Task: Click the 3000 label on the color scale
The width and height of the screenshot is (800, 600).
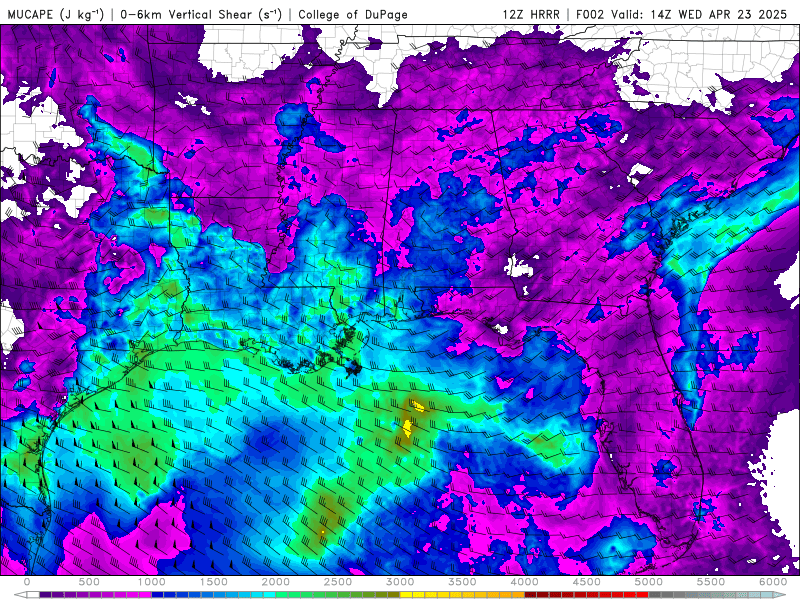Action: click(400, 582)
